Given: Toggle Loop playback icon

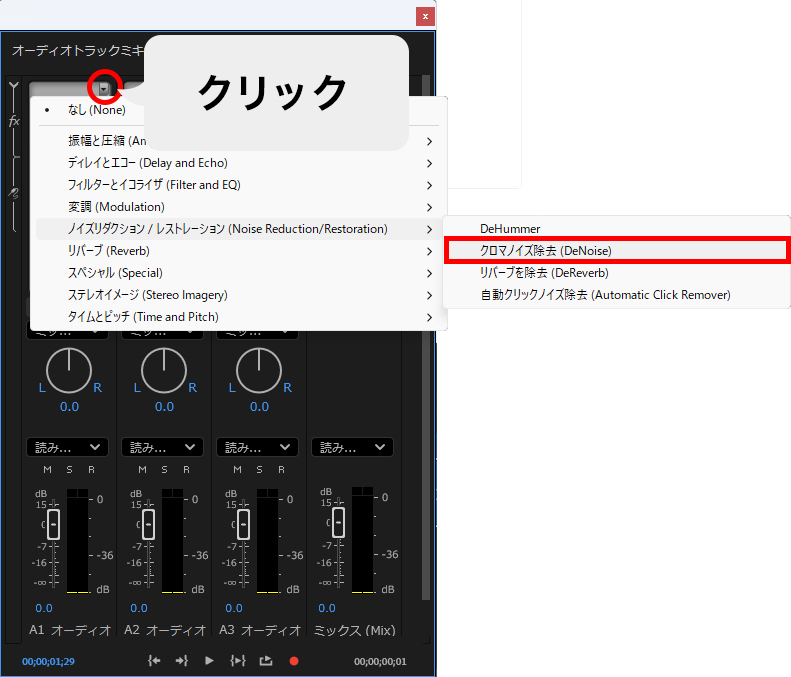Looking at the screenshot, I should [x=266, y=661].
